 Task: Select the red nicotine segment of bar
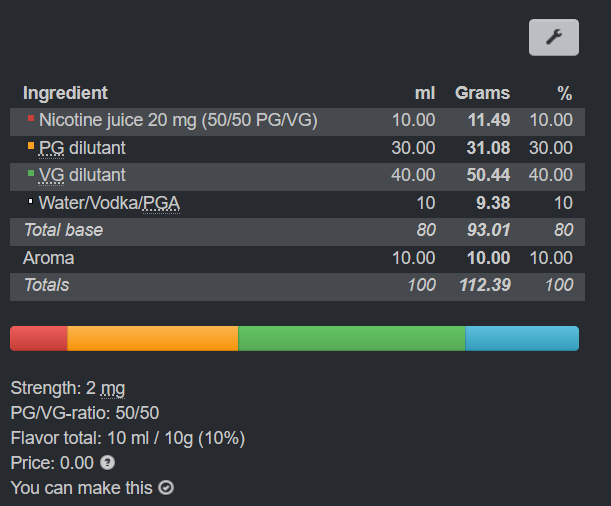coord(39,339)
